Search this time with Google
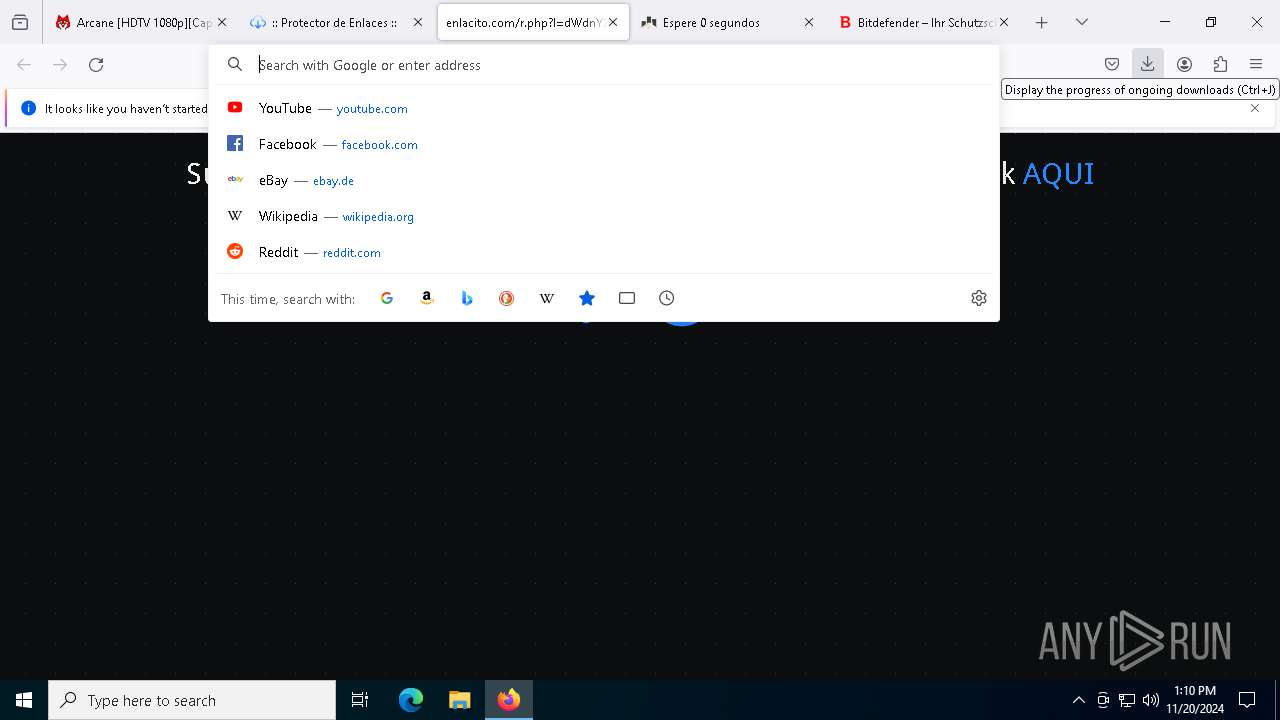 tap(387, 298)
